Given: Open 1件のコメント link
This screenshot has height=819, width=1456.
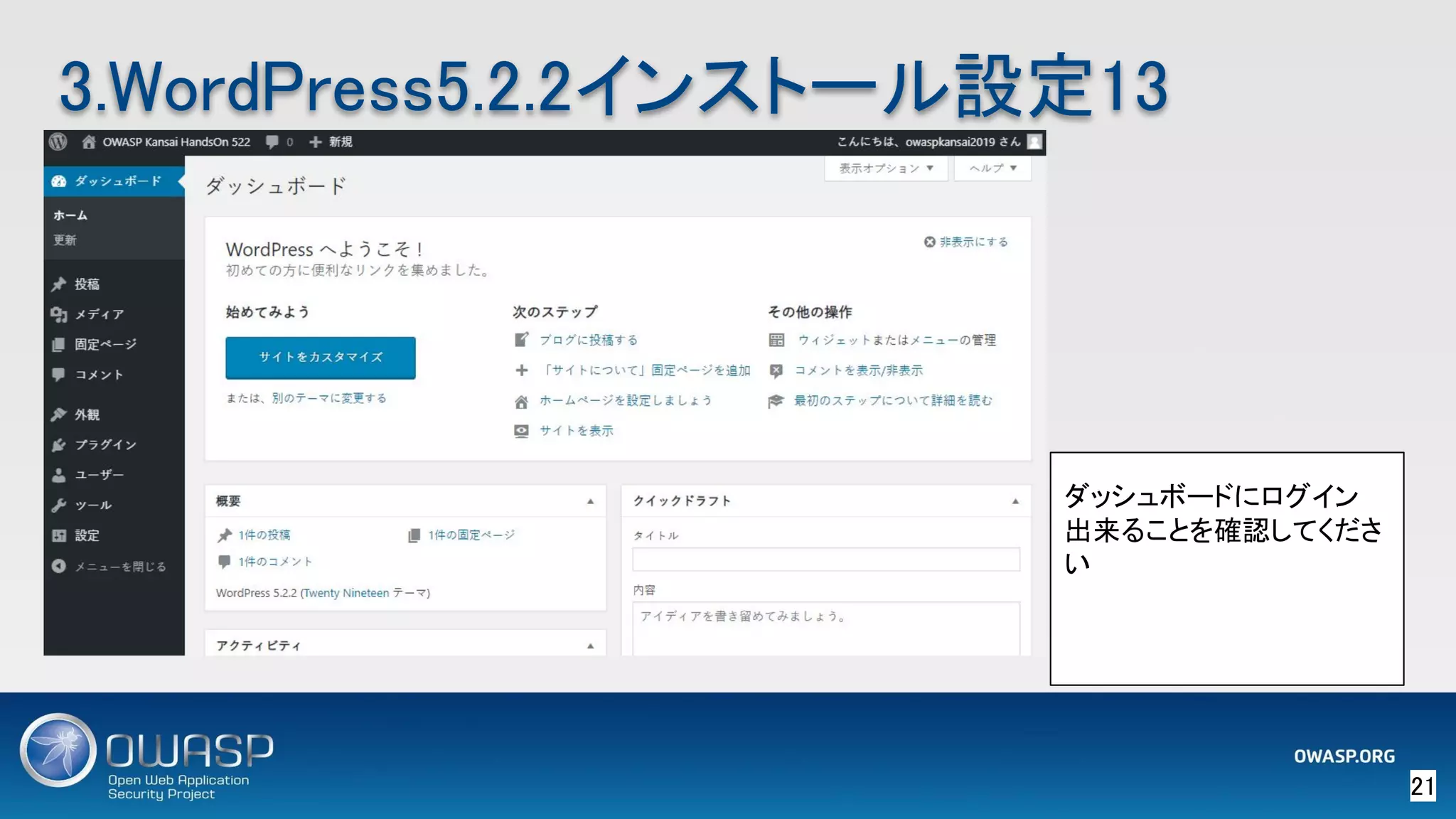Looking at the screenshot, I should [x=275, y=562].
